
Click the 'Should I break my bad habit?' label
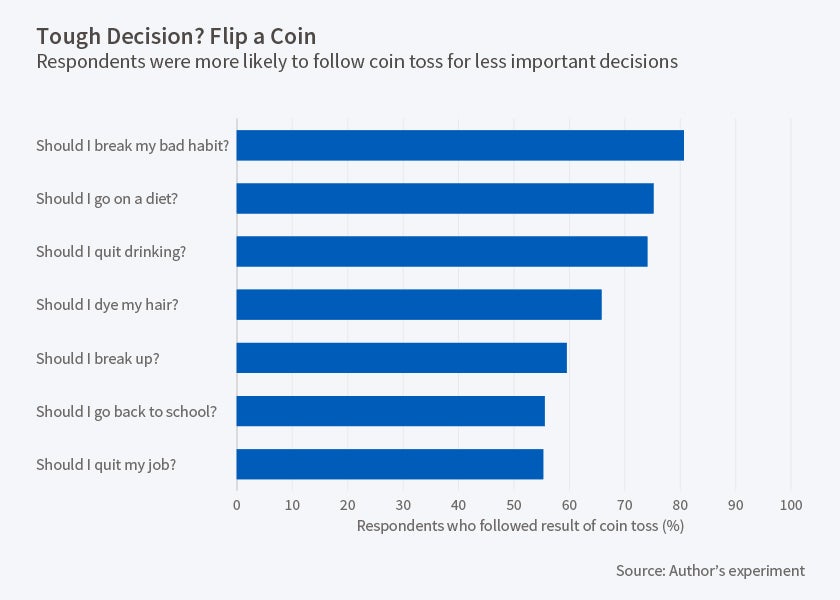133,145
